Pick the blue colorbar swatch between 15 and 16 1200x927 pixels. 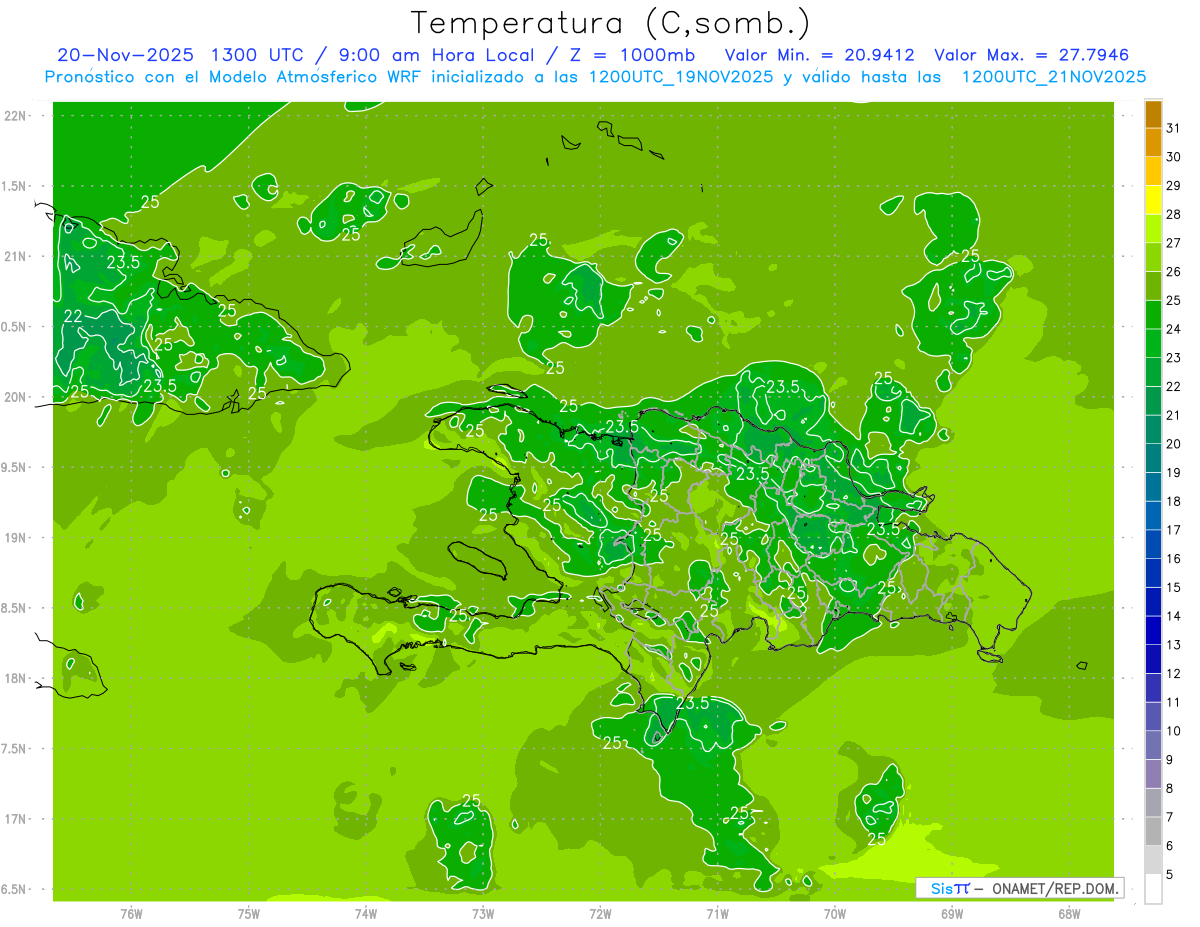point(1154,573)
